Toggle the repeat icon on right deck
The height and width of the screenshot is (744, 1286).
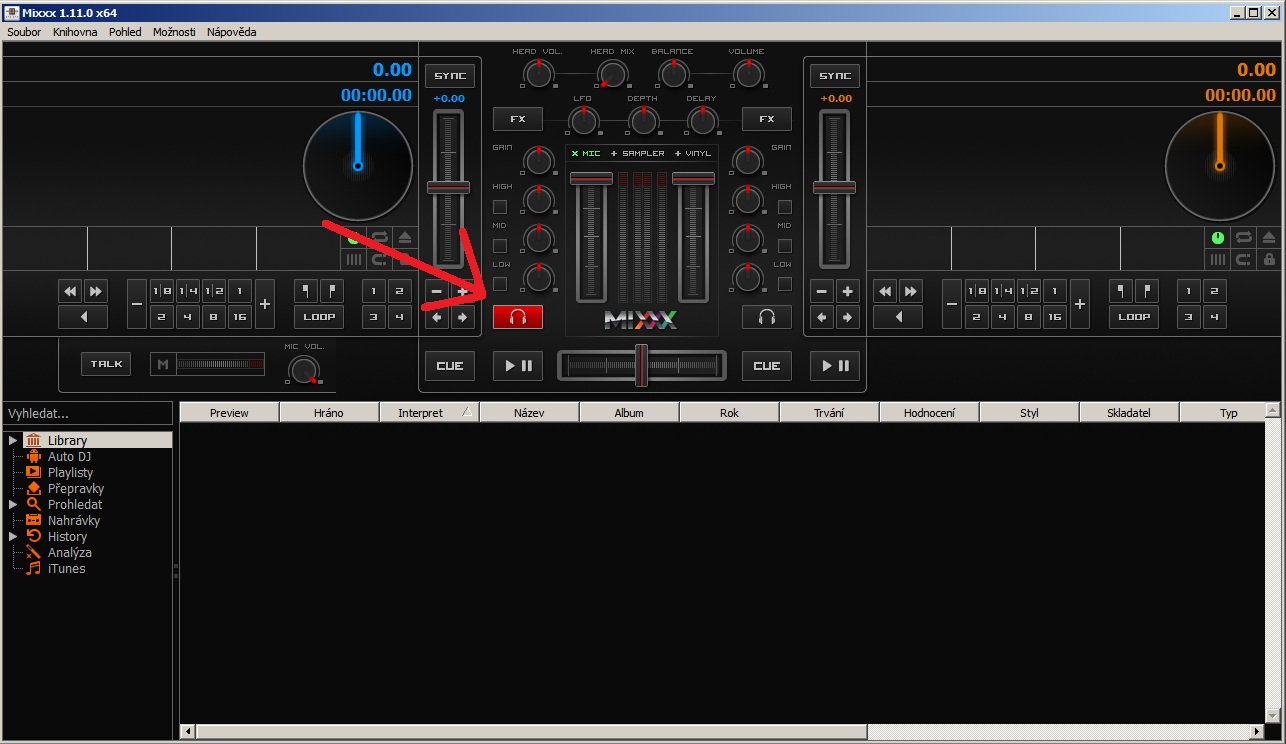tap(1244, 238)
